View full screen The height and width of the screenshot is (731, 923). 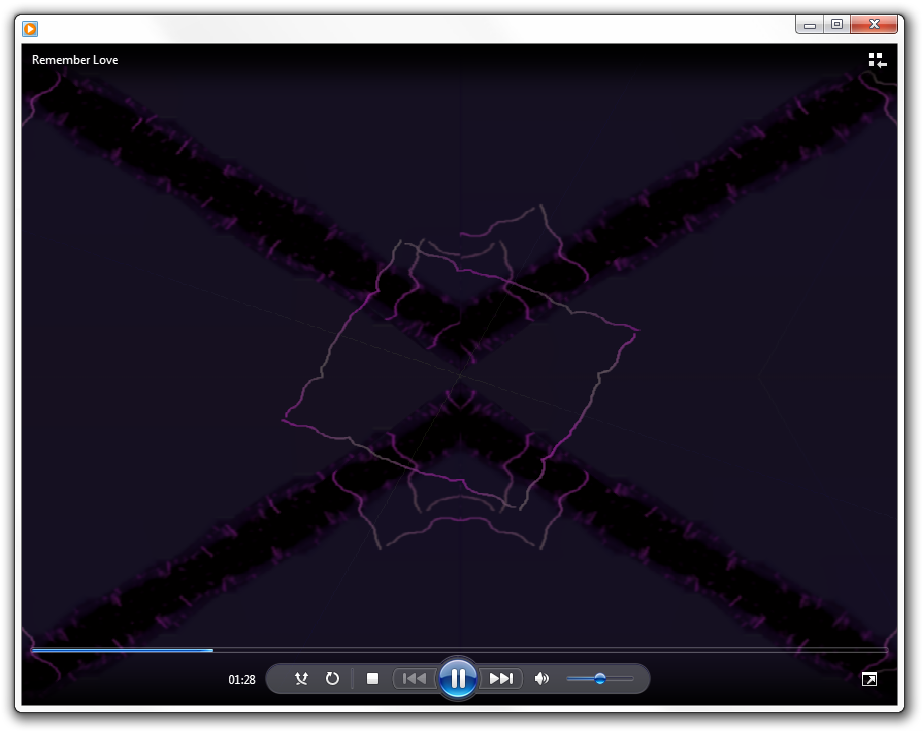tap(869, 679)
